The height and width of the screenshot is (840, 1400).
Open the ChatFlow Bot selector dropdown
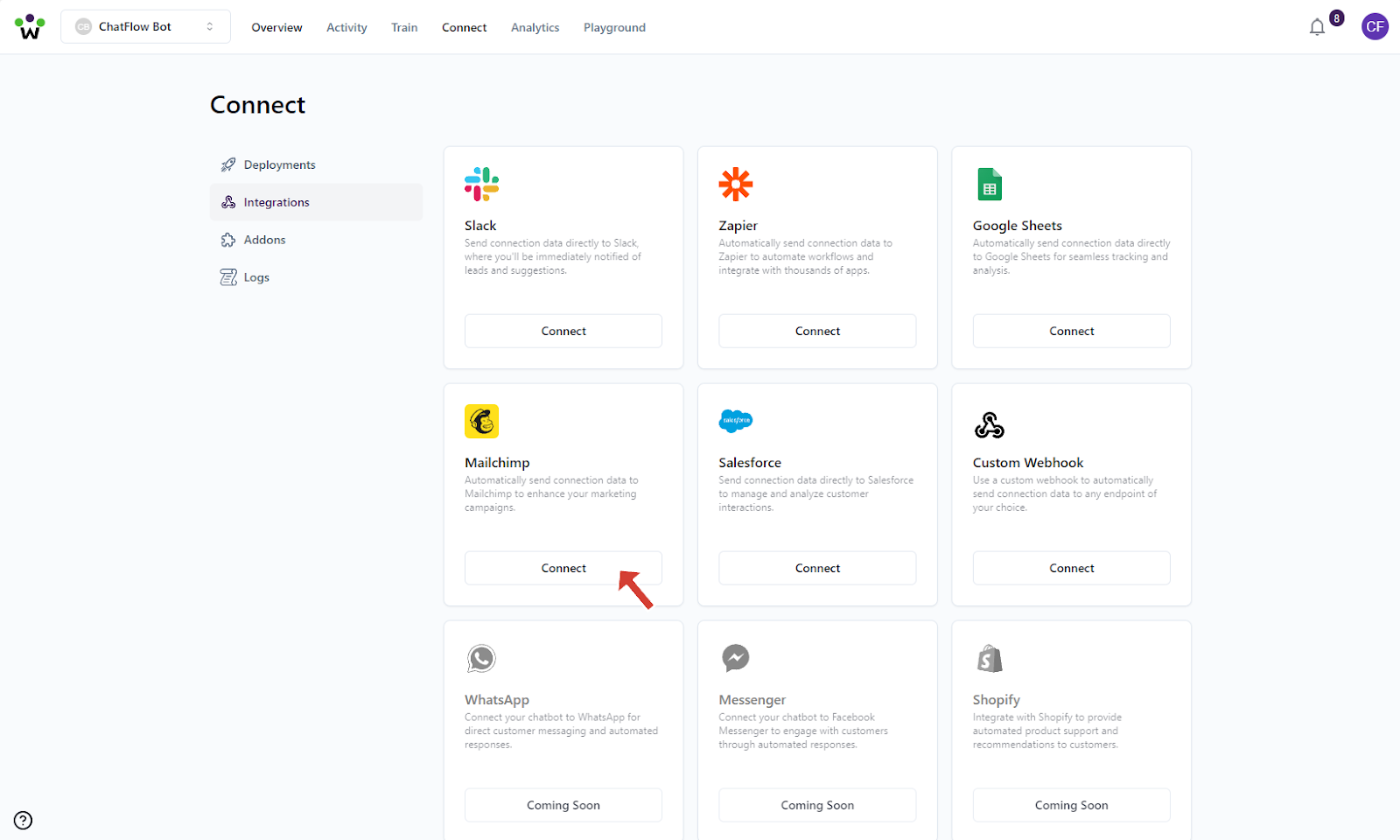(145, 27)
